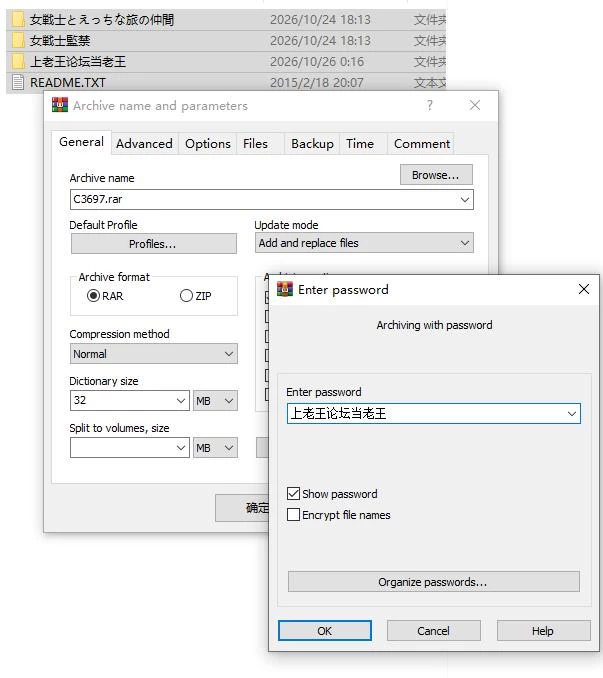
Task: Open Archive name dropdown list
Action: [x=465, y=199]
